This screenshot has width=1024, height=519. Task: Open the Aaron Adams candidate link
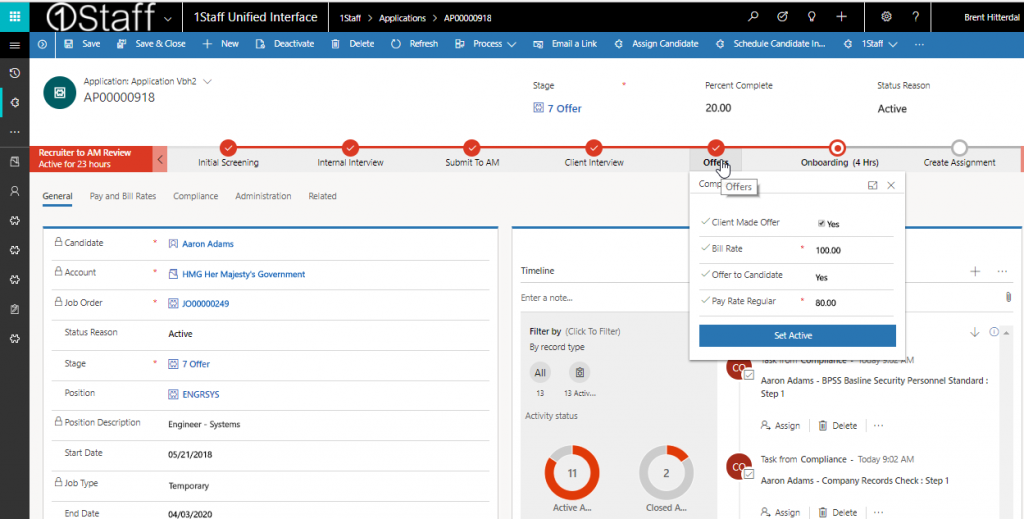point(208,244)
